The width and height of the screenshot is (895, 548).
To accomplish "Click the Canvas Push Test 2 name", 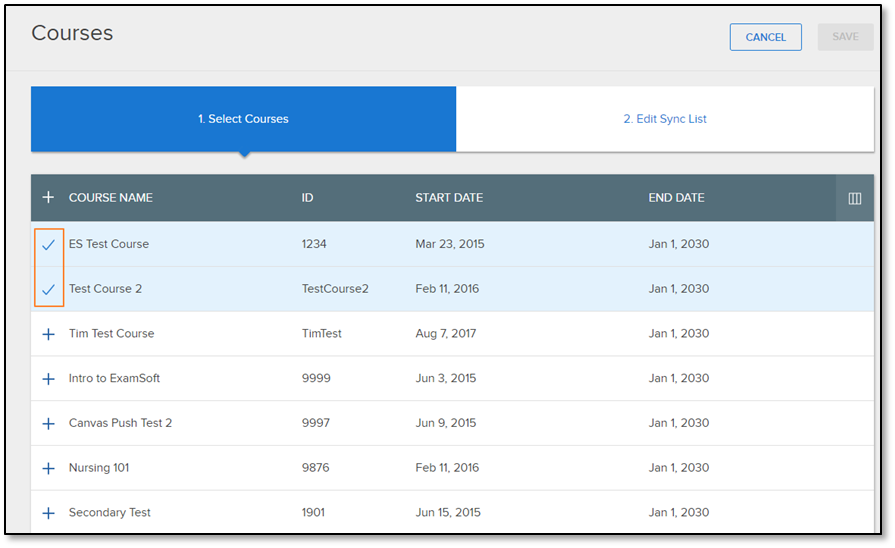I will click(120, 423).
